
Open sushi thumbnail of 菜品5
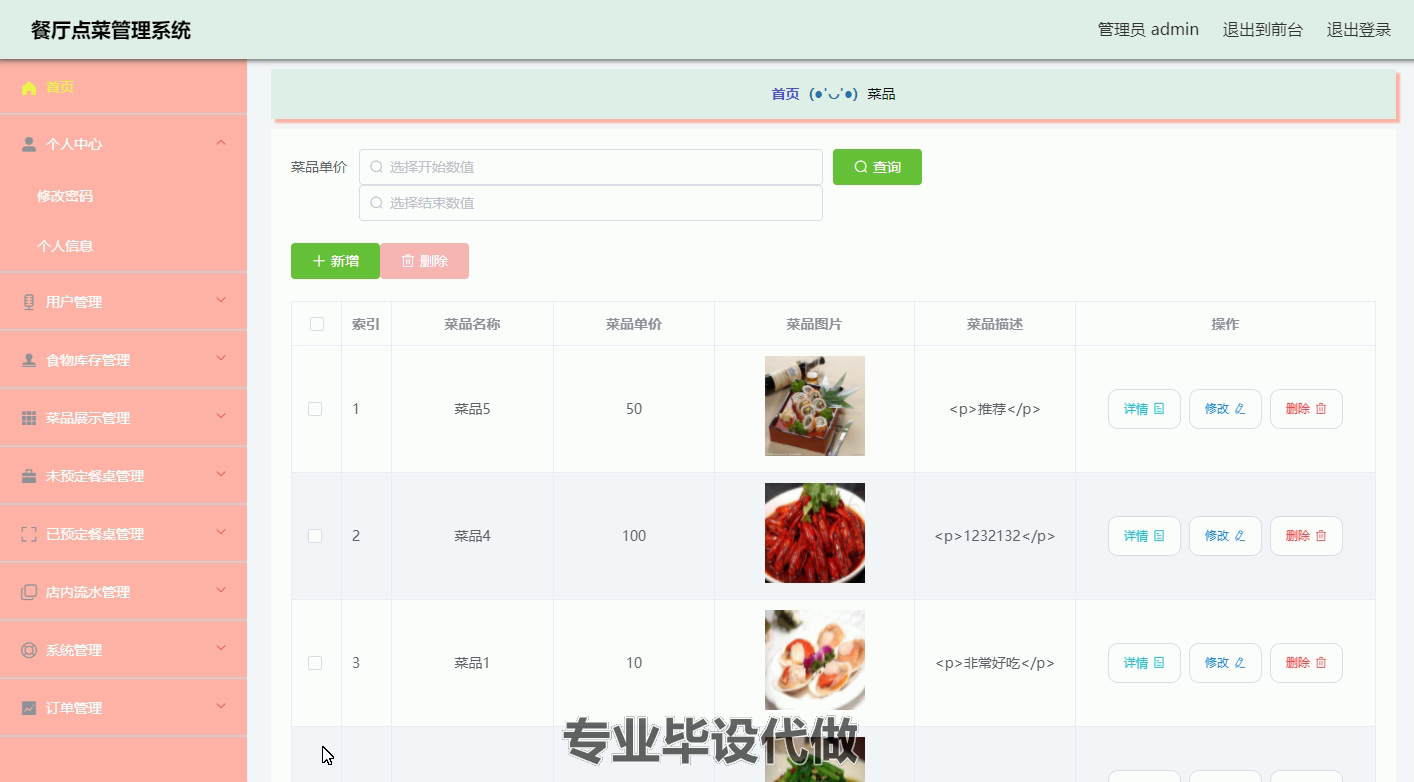pos(815,406)
